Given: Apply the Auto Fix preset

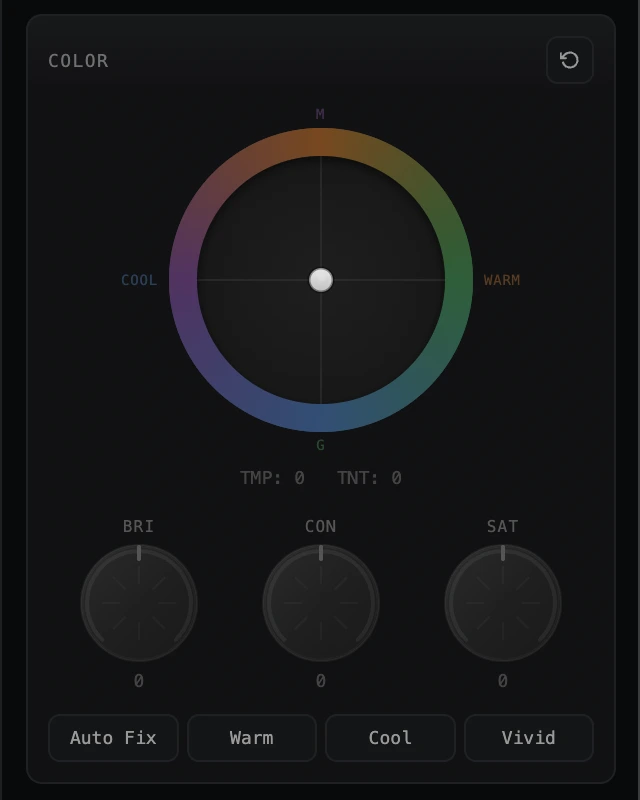Looking at the screenshot, I should pos(113,738).
